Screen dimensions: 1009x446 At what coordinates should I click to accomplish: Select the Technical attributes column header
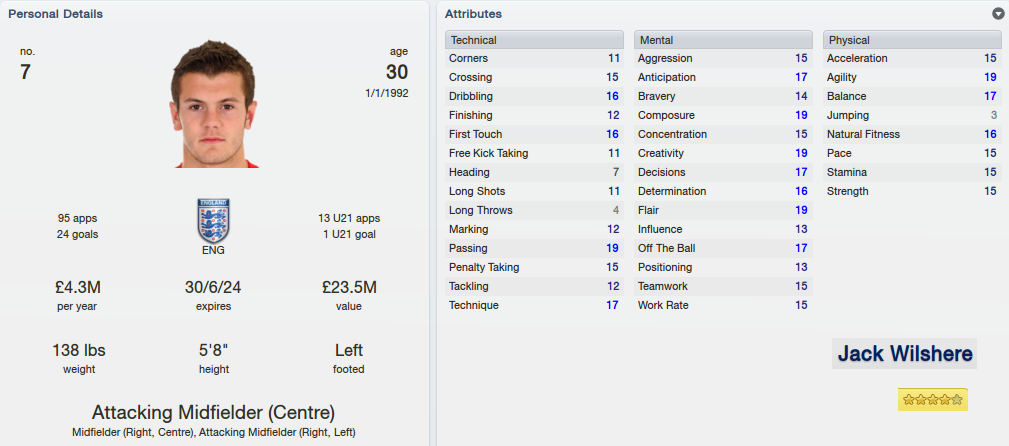(x=534, y=40)
